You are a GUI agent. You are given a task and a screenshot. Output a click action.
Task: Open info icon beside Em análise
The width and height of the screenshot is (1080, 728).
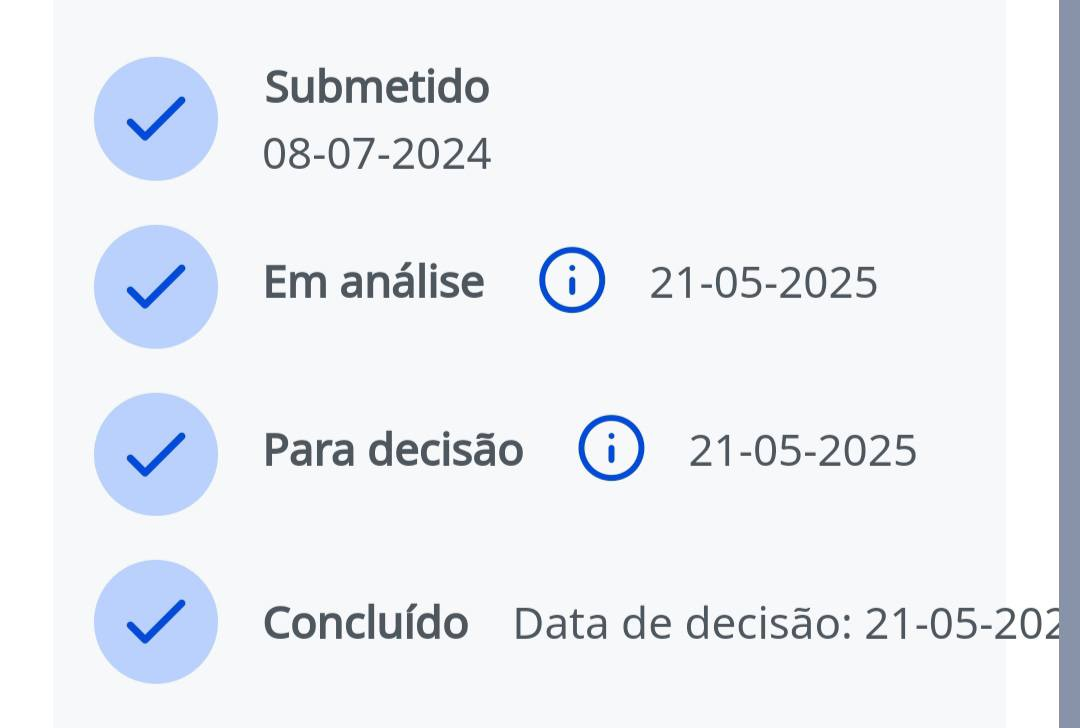click(x=572, y=281)
